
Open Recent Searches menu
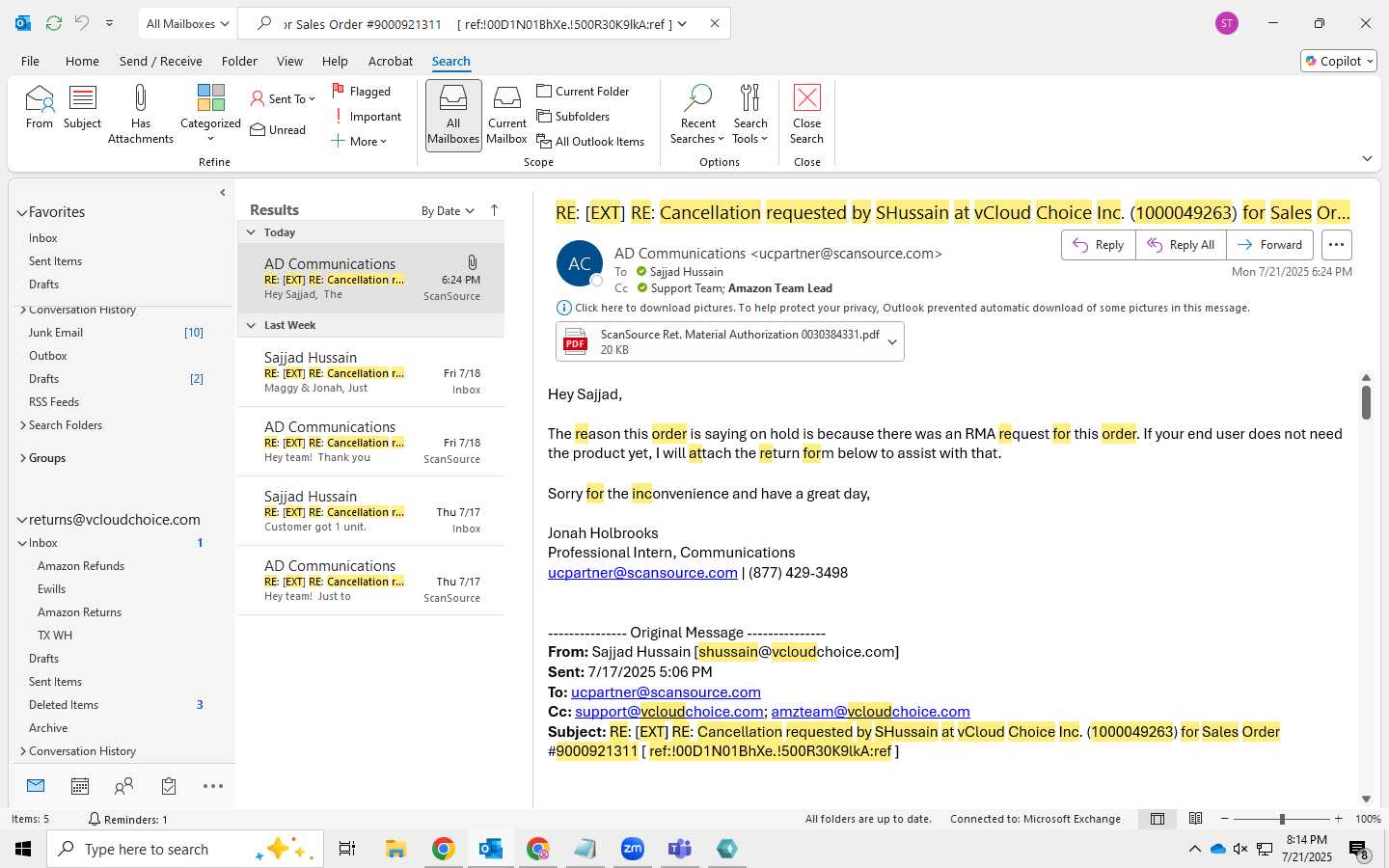(697, 115)
